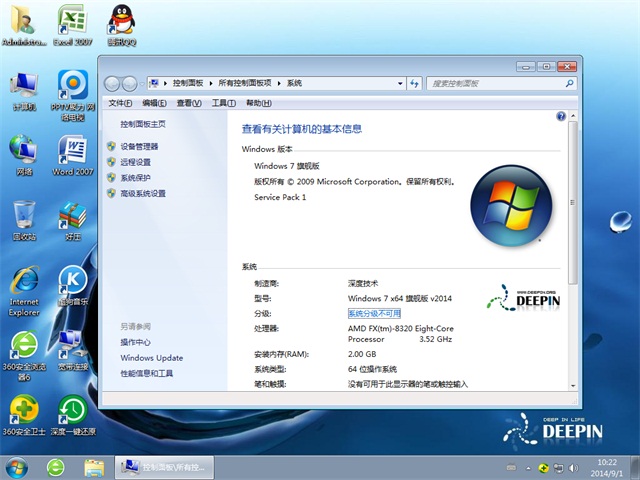Open the Excel 2007 desktop shortcut
The width and height of the screenshot is (640, 480).
tap(71, 25)
